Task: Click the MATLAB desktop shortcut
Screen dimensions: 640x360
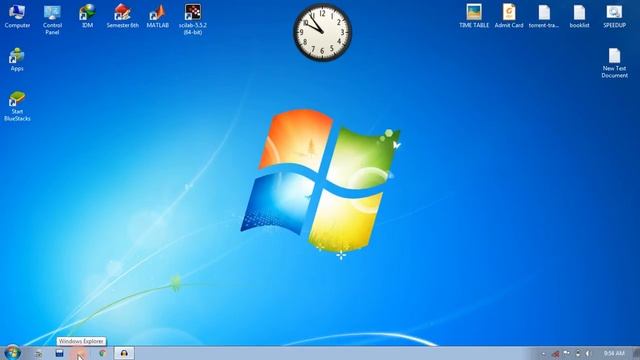Action: pyautogui.click(x=158, y=16)
